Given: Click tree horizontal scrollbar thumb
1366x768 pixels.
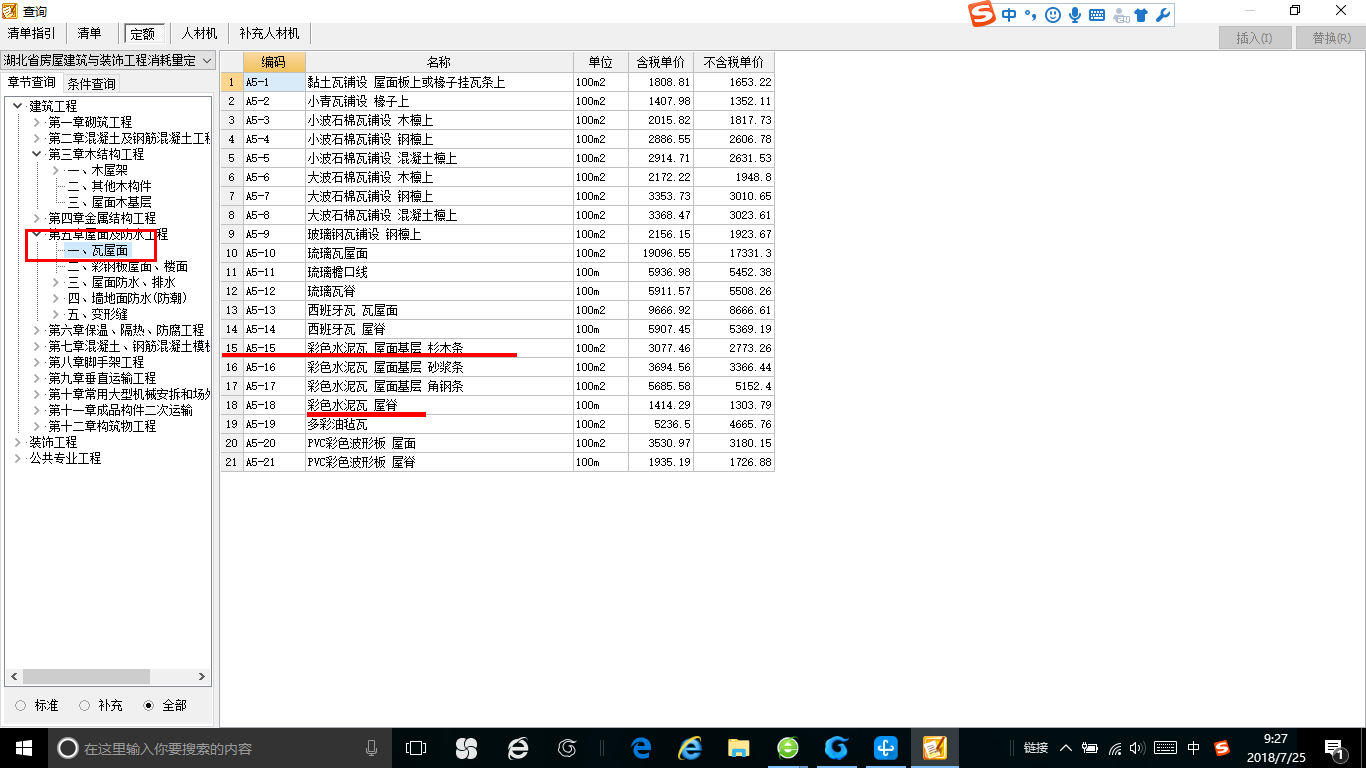Looking at the screenshot, I should click(86, 677).
